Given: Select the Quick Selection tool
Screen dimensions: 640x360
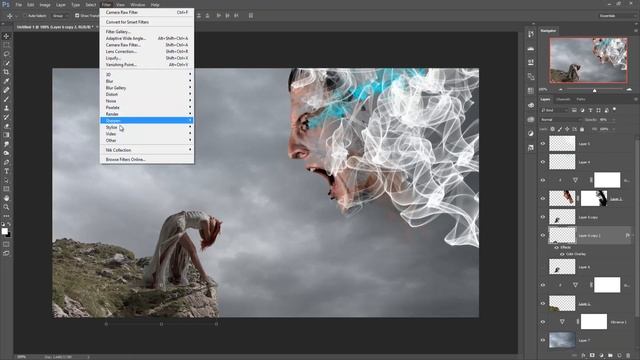Looking at the screenshot, I should click(6, 63).
